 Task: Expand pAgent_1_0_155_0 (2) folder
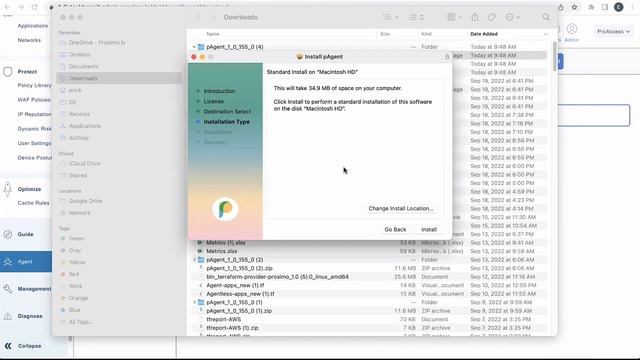coord(194,260)
